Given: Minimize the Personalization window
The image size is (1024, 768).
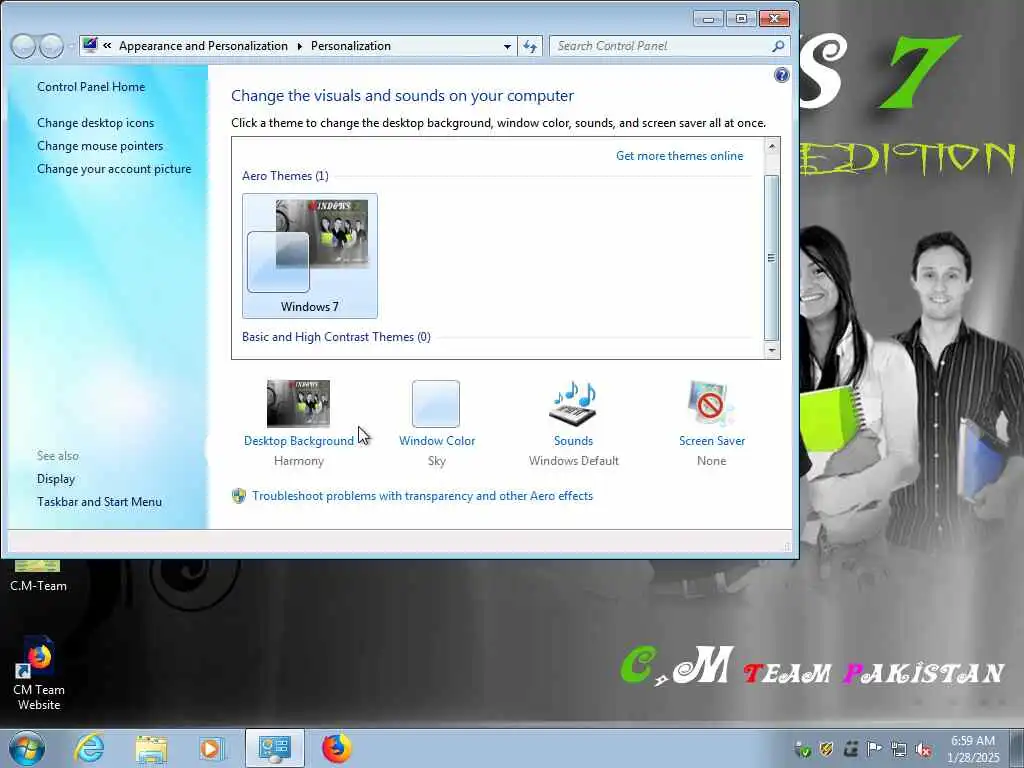Looking at the screenshot, I should pyautogui.click(x=708, y=18).
